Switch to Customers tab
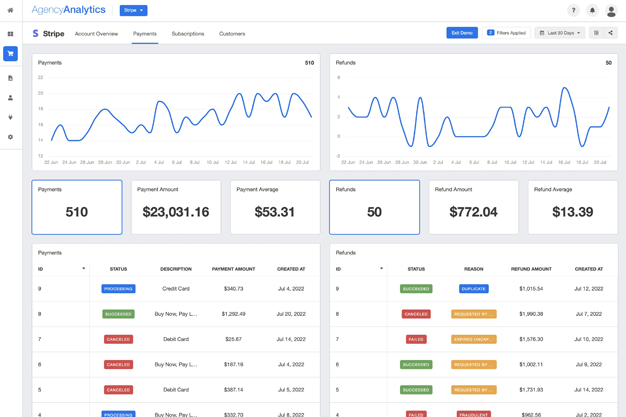This screenshot has height=417, width=626. pyautogui.click(x=232, y=34)
